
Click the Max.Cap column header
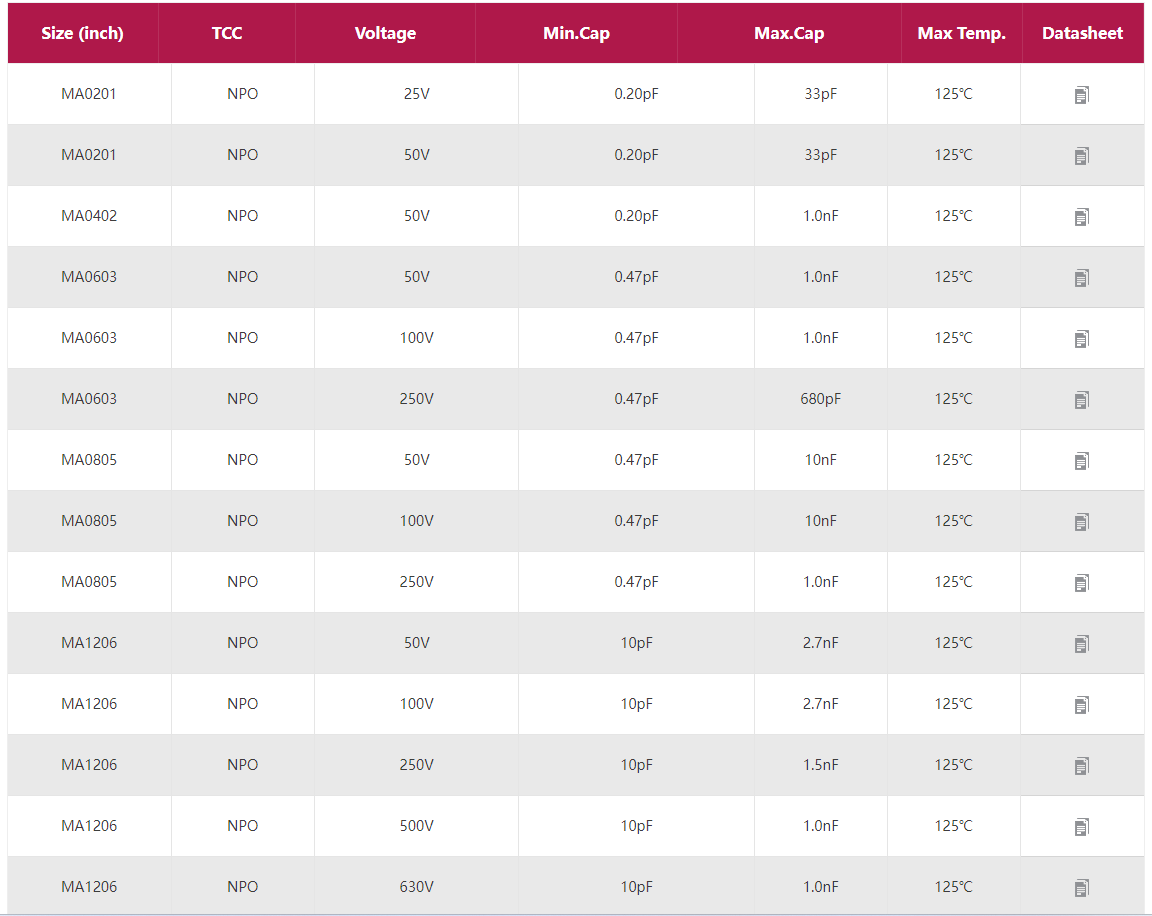pyautogui.click(x=789, y=33)
